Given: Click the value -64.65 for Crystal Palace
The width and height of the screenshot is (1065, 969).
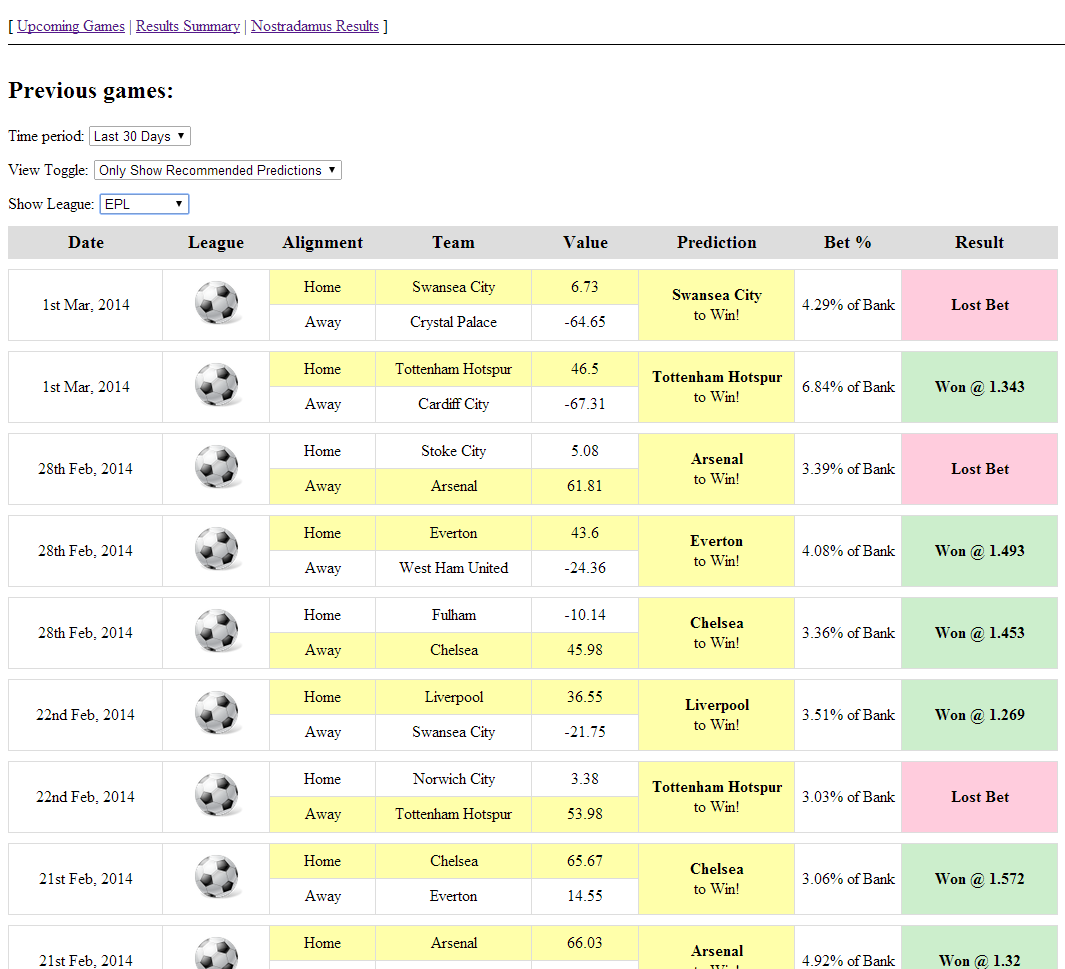Looking at the screenshot, I should 585,322.
